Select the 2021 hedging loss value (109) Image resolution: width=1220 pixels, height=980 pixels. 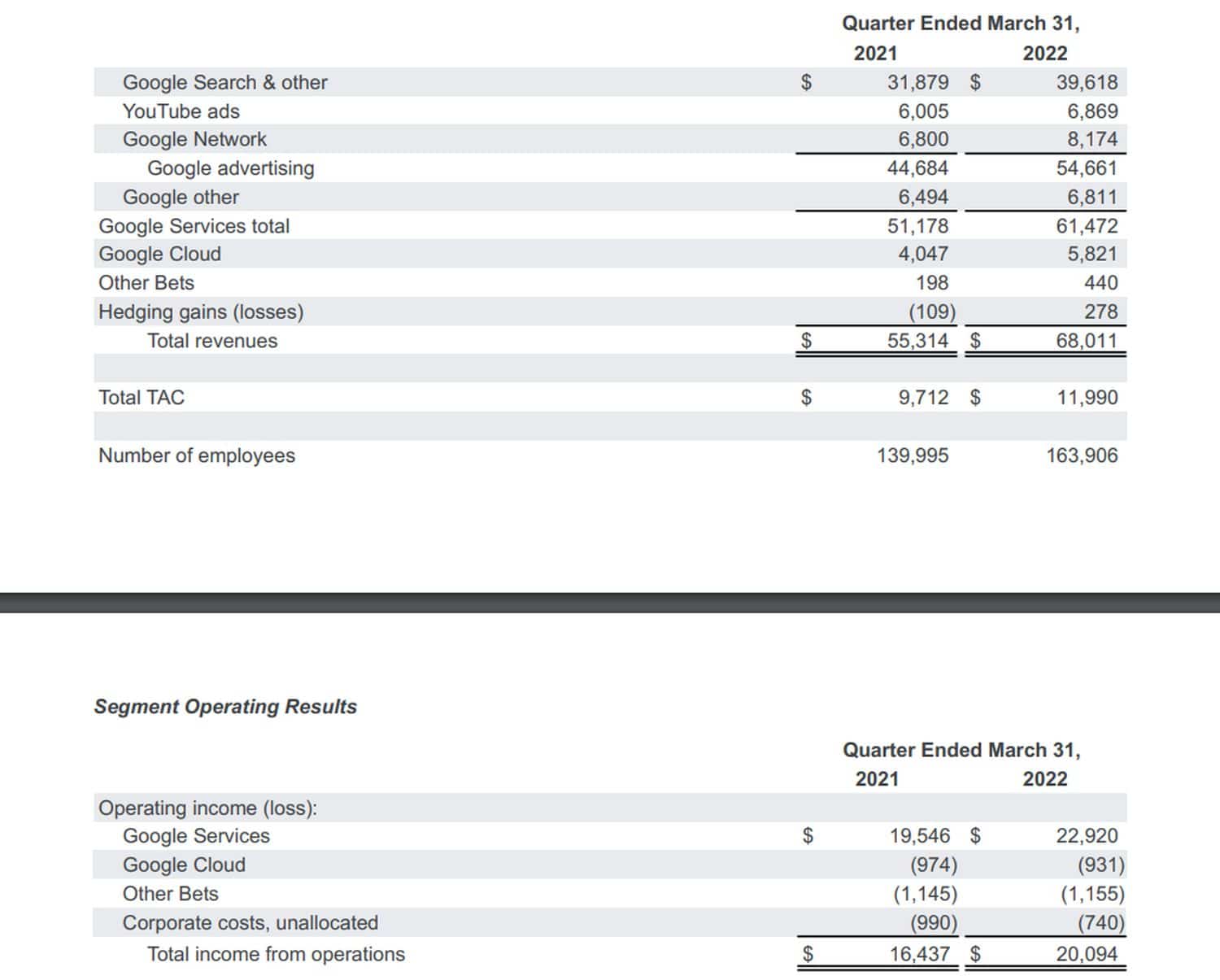(x=932, y=311)
